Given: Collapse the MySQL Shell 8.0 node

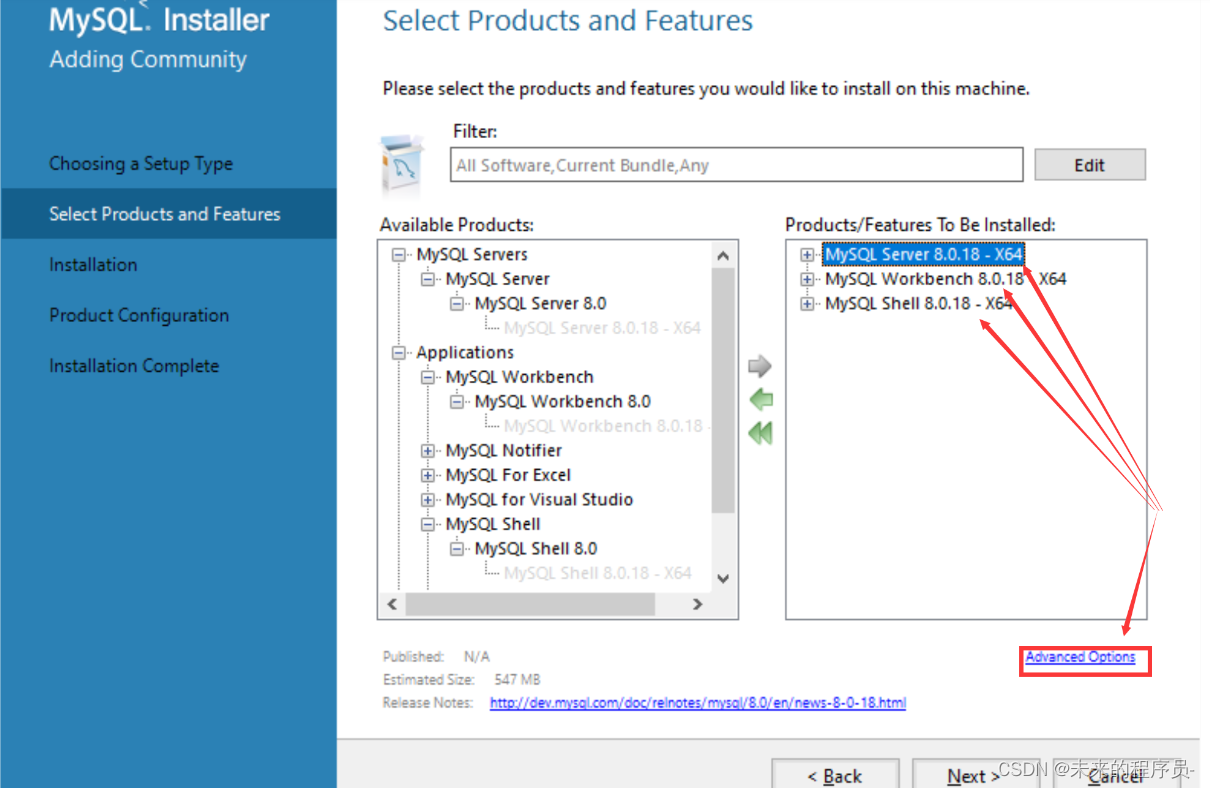Looking at the screenshot, I should point(458,549).
